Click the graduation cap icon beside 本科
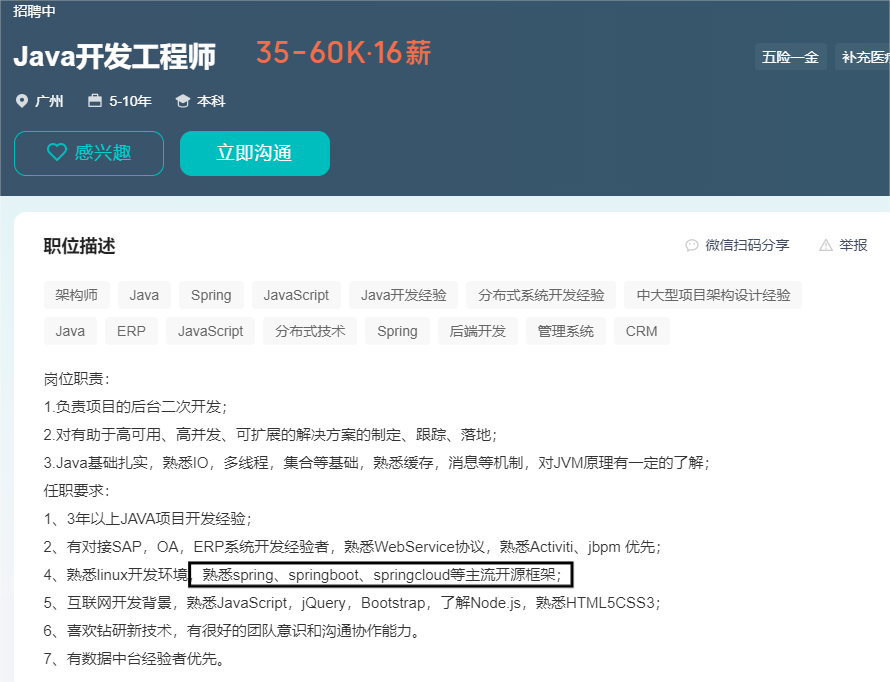This screenshot has width=890, height=682. click(x=182, y=101)
